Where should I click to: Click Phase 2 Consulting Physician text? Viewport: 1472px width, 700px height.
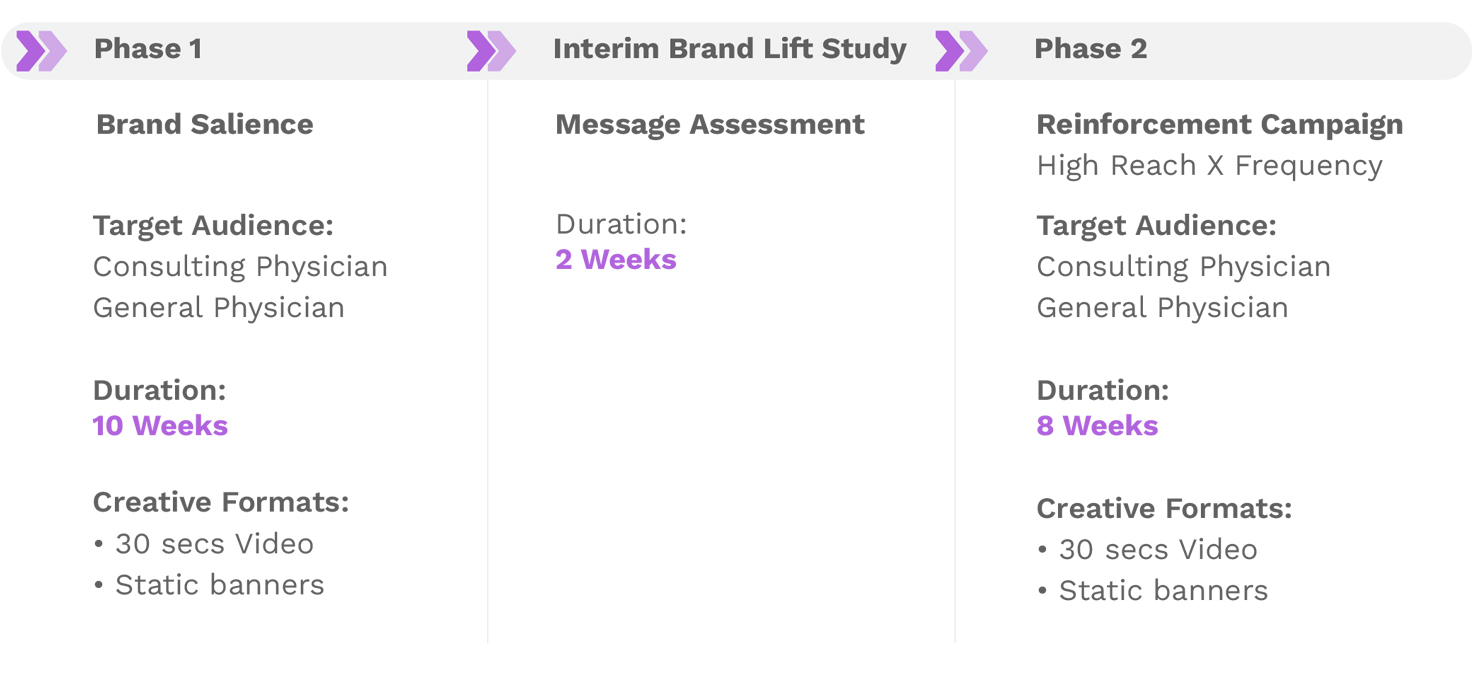(x=1184, y=267)
